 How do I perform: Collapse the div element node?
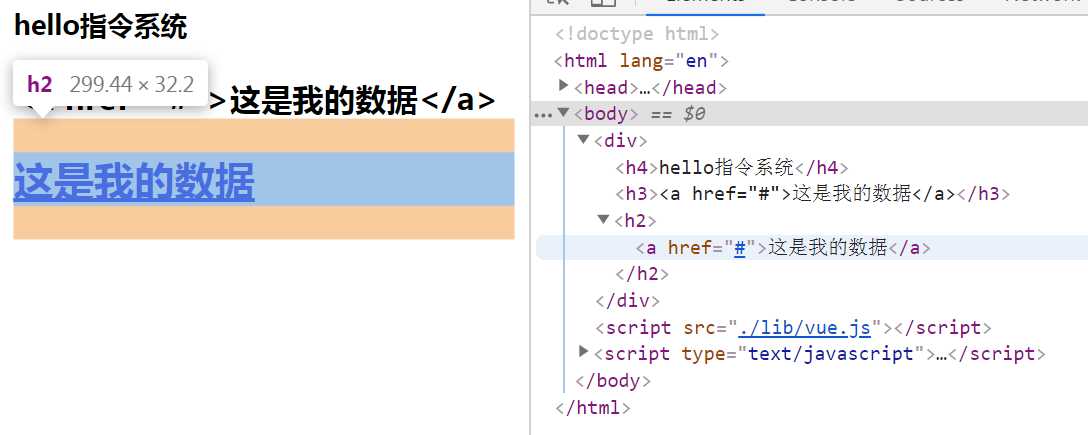coord(583,139)
